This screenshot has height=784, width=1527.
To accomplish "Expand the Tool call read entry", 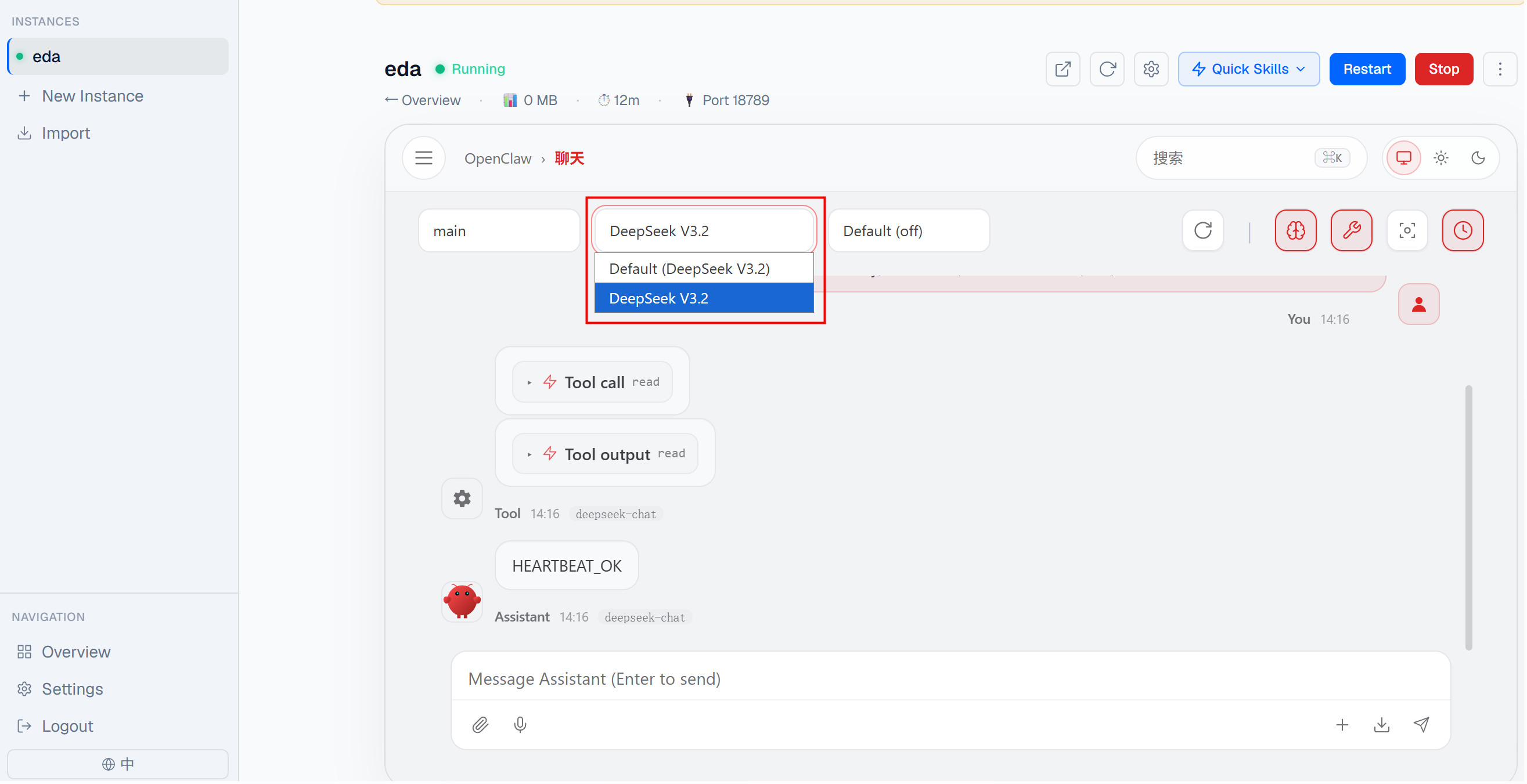I will (x=592, y=383).
